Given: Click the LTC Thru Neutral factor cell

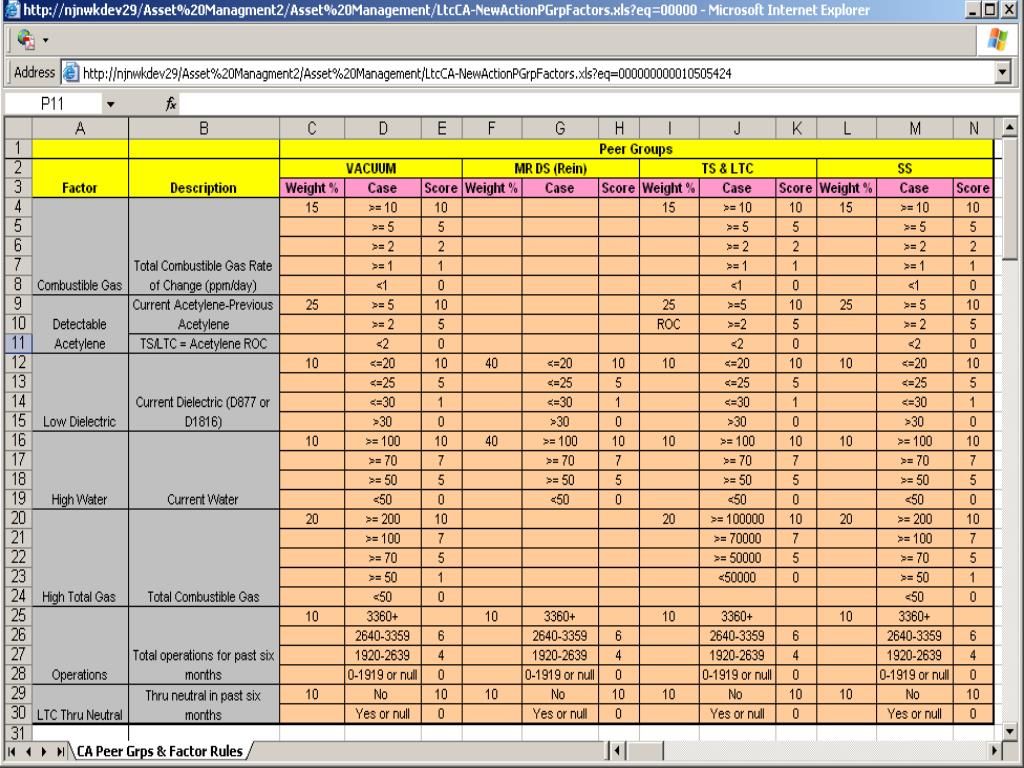Looking at the screenshot, I should [x=80, y=704].
